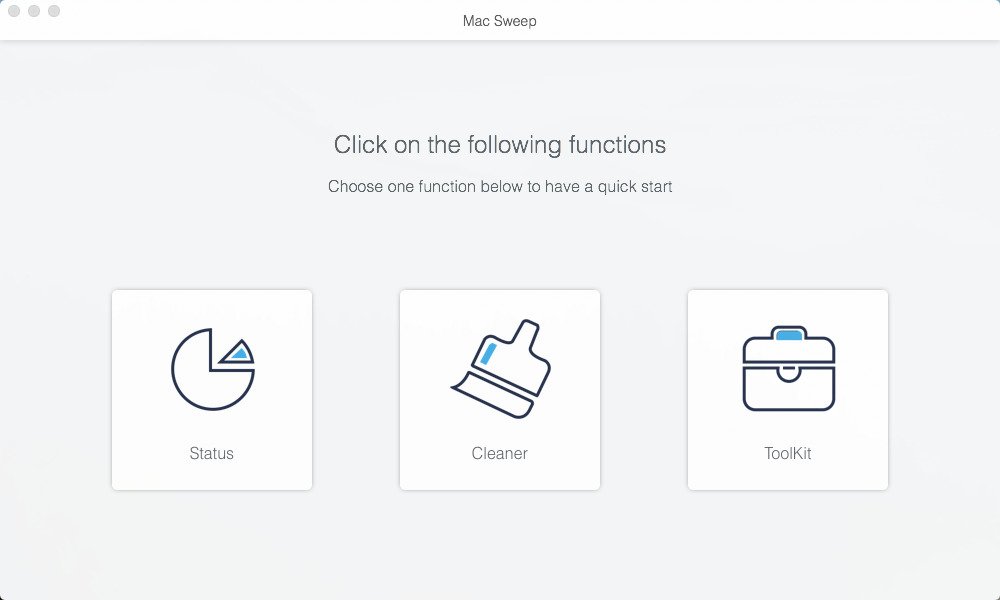Select the Cleaner brush icon
Viewport: 1000px width, 600px height.
[501, 369]
